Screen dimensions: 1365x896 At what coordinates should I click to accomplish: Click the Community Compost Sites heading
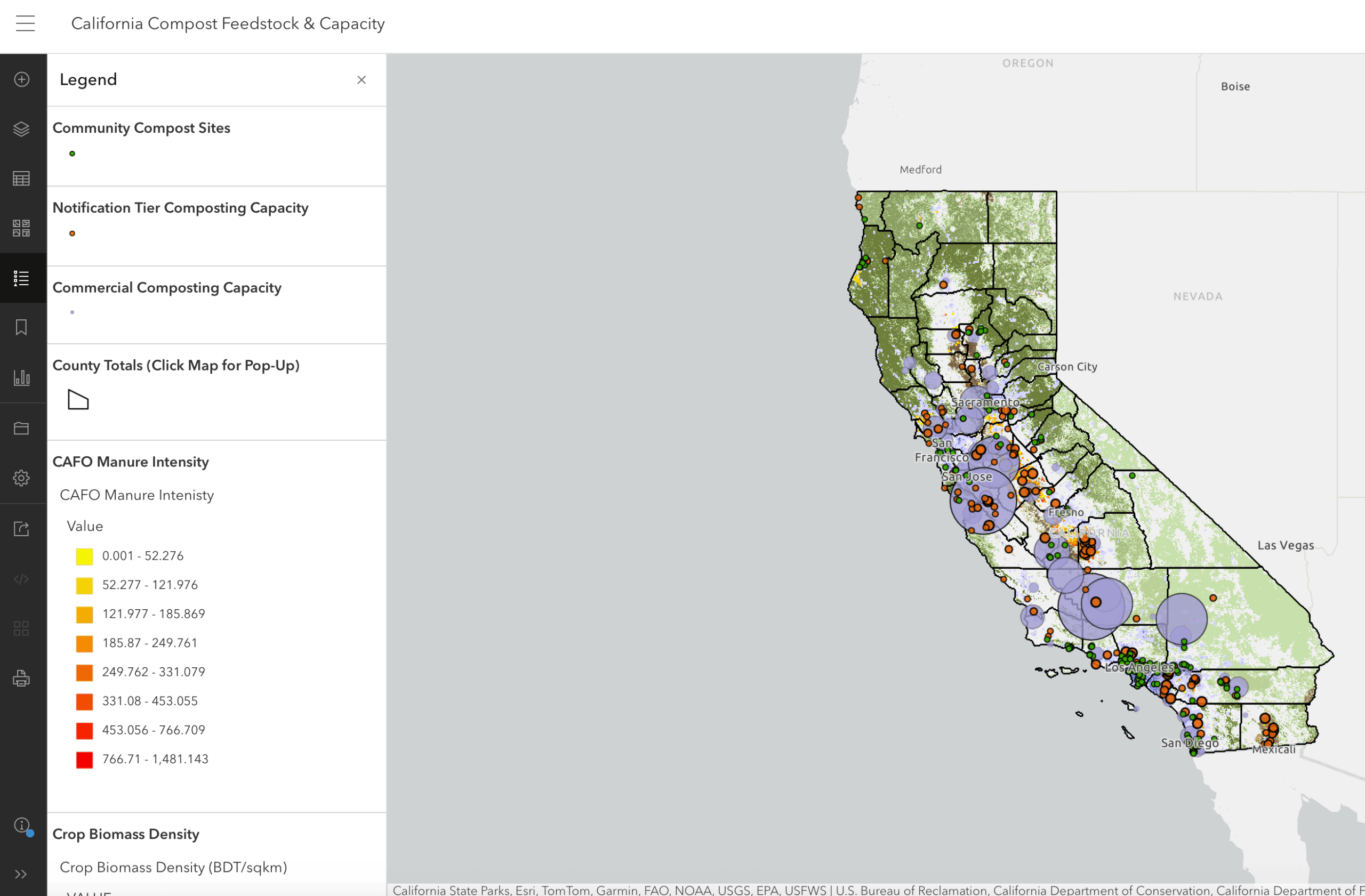point(141,128)
